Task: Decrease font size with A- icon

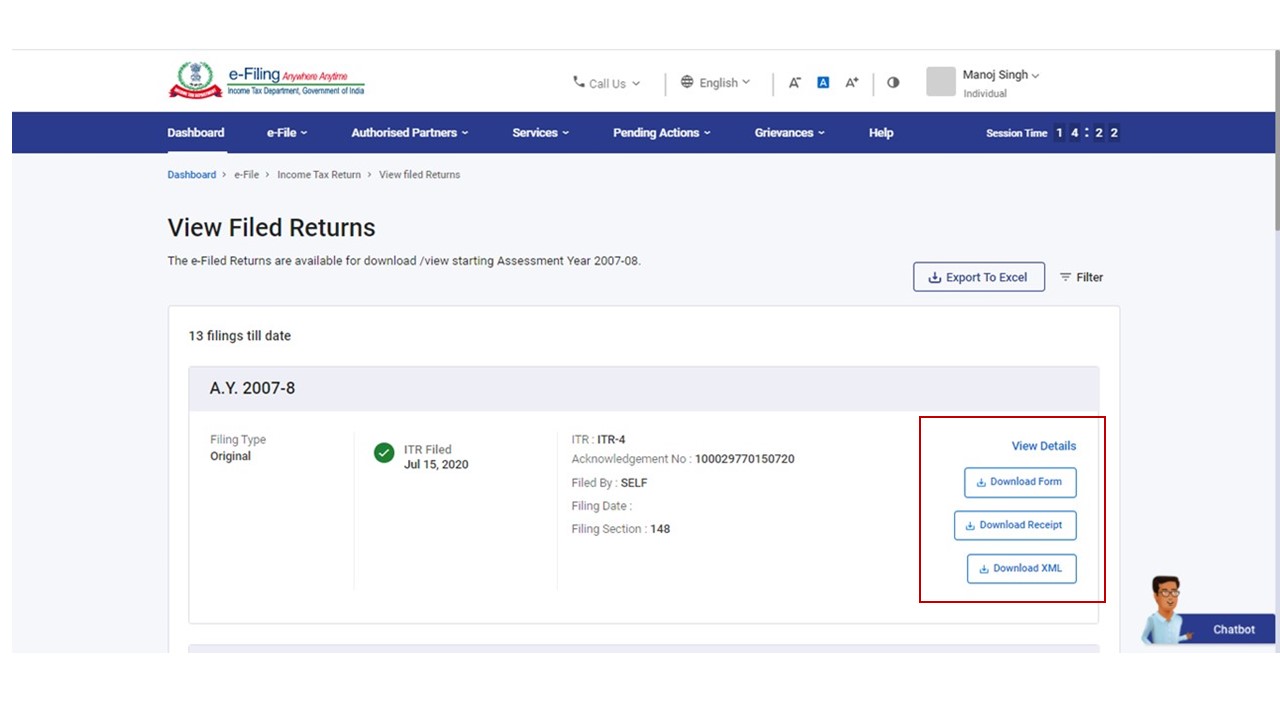Action: coord(794,83)
